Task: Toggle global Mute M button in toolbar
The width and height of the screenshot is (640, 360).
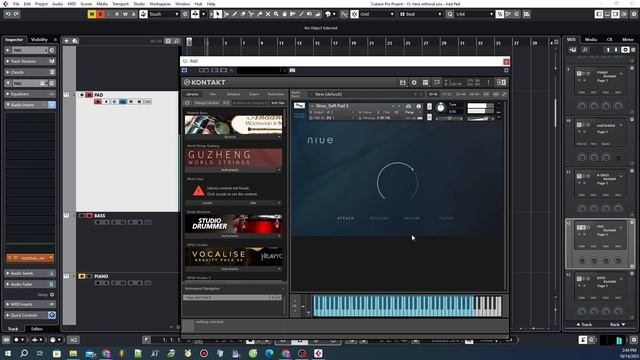Action: 91,14
